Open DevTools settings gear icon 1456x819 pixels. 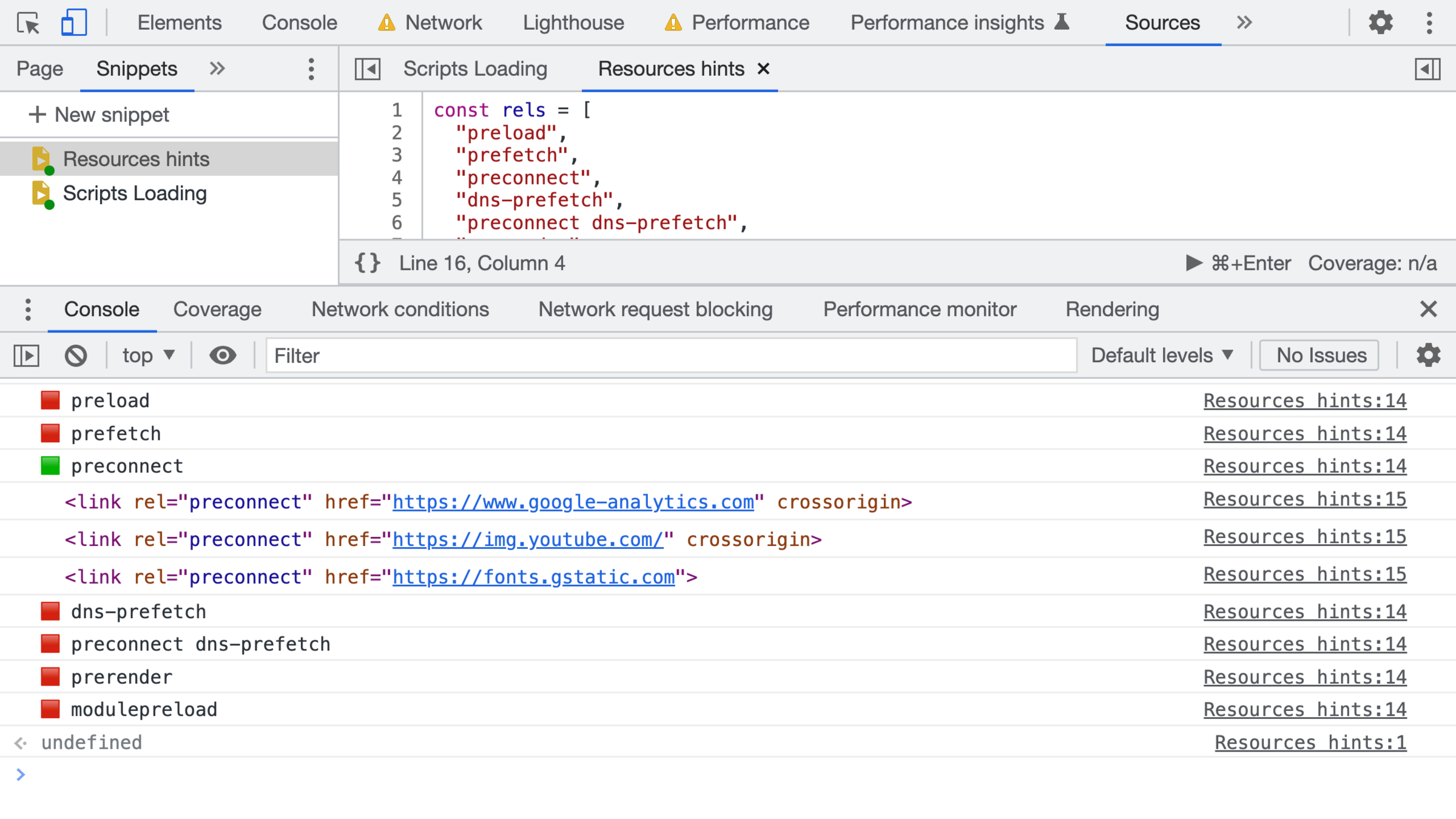pos(1380,23)
